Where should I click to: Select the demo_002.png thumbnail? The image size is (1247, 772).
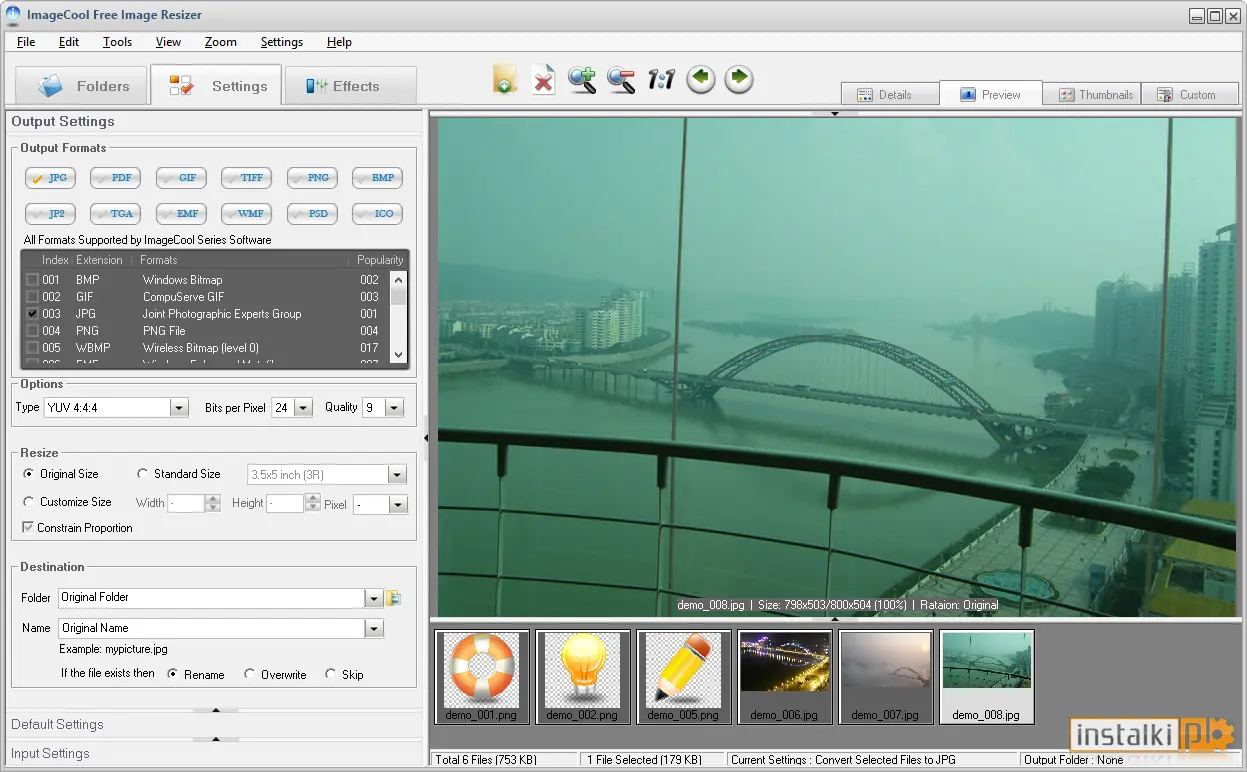click(583, 676)
